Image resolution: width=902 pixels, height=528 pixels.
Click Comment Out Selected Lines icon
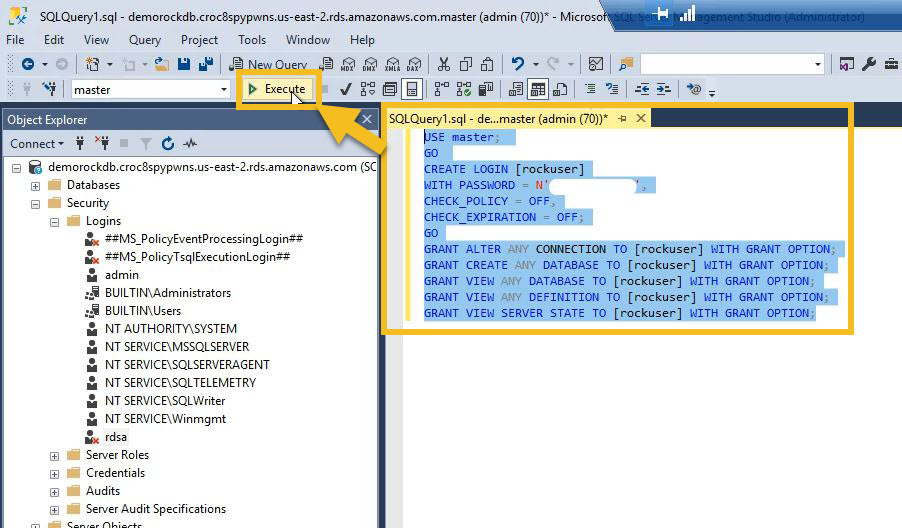click(590, 89)
